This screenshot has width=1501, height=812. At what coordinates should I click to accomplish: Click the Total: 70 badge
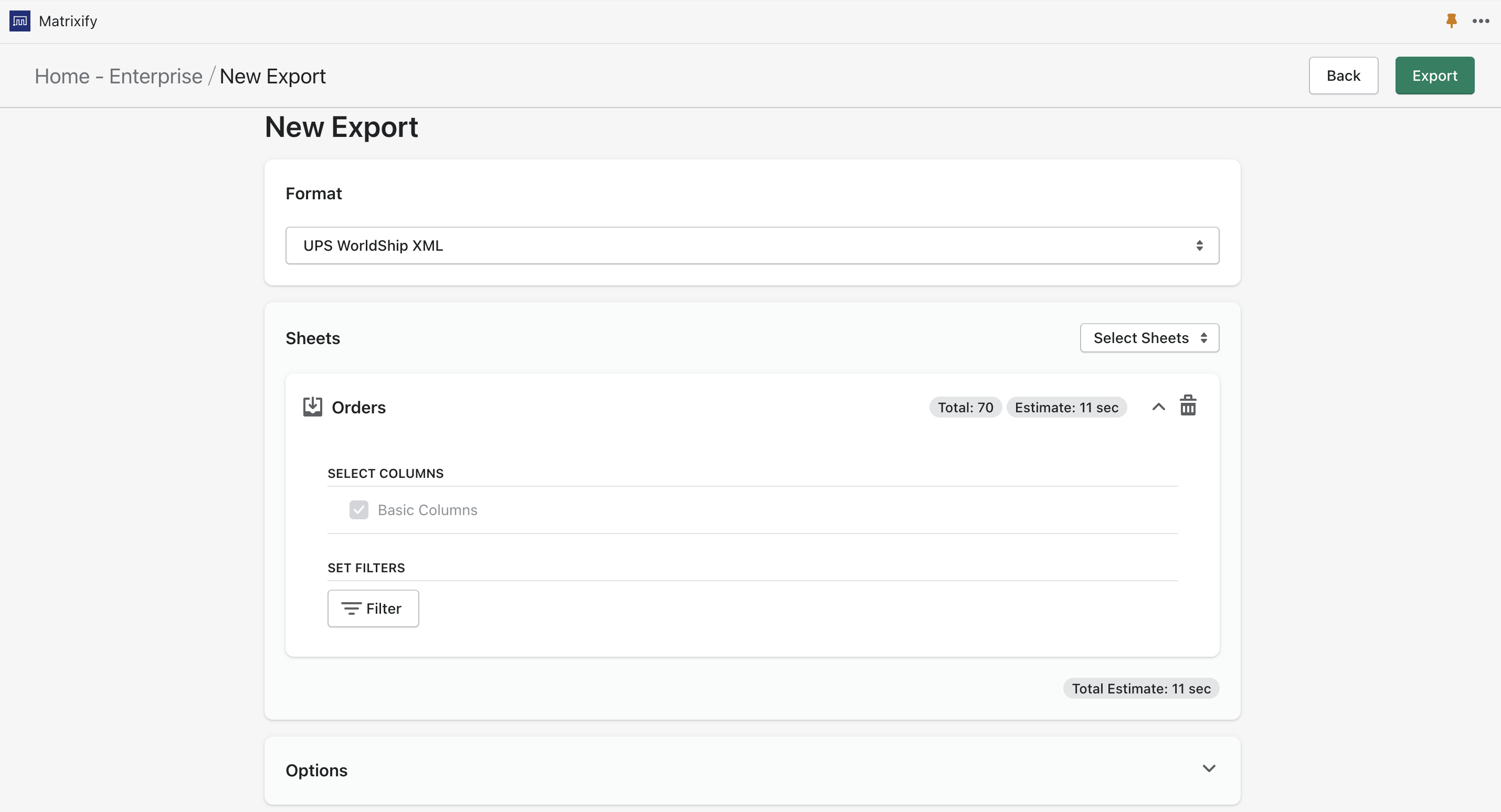(964, 407)
